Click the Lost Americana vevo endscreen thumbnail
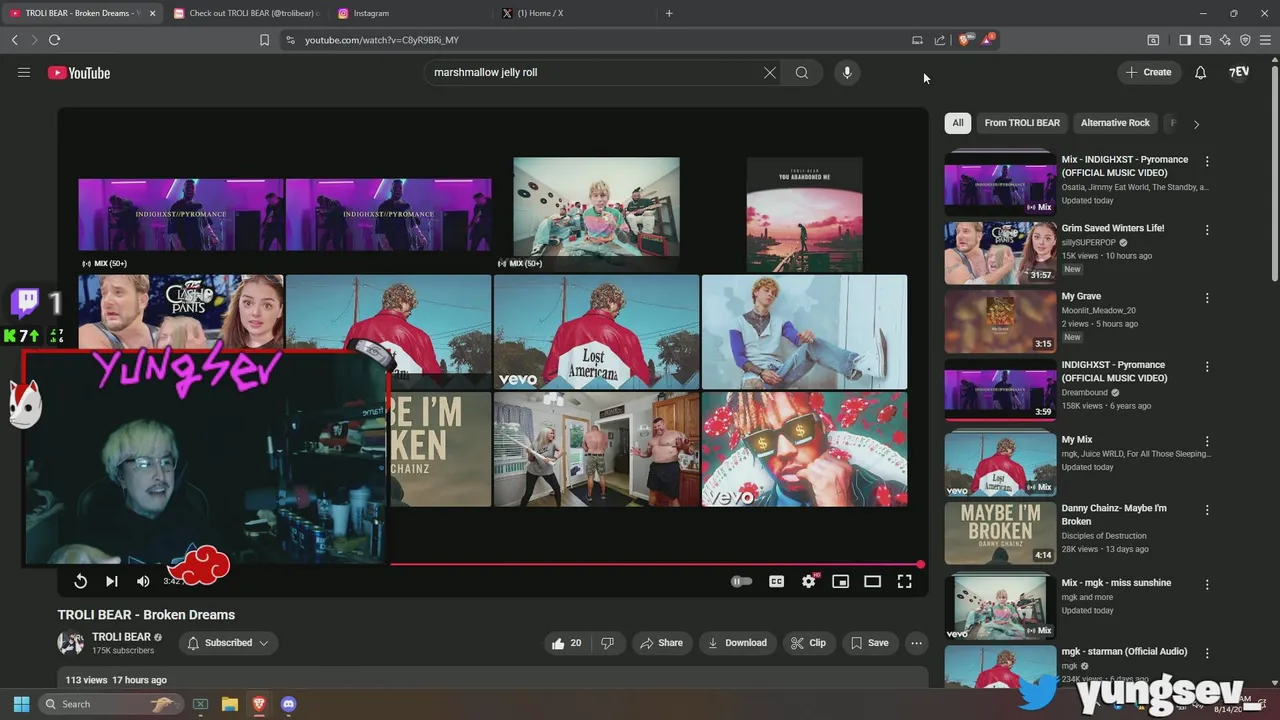 click(596, 332)
